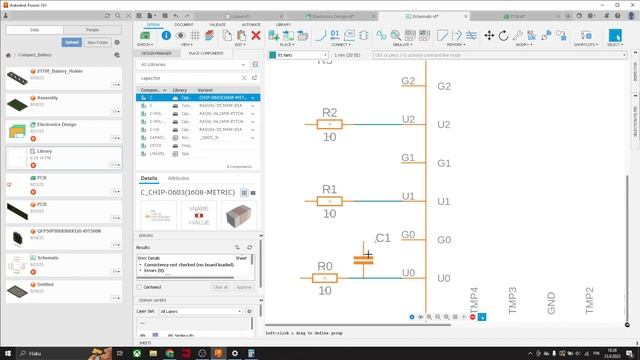This screenshot has height=360, width=640.
Task: Click the Compact_Battery breadcrumb
Action: (35, 55)
